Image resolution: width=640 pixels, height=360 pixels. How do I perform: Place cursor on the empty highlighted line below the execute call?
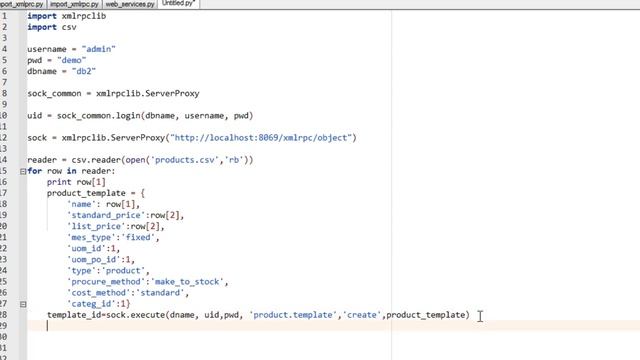(x=333, y=326)
